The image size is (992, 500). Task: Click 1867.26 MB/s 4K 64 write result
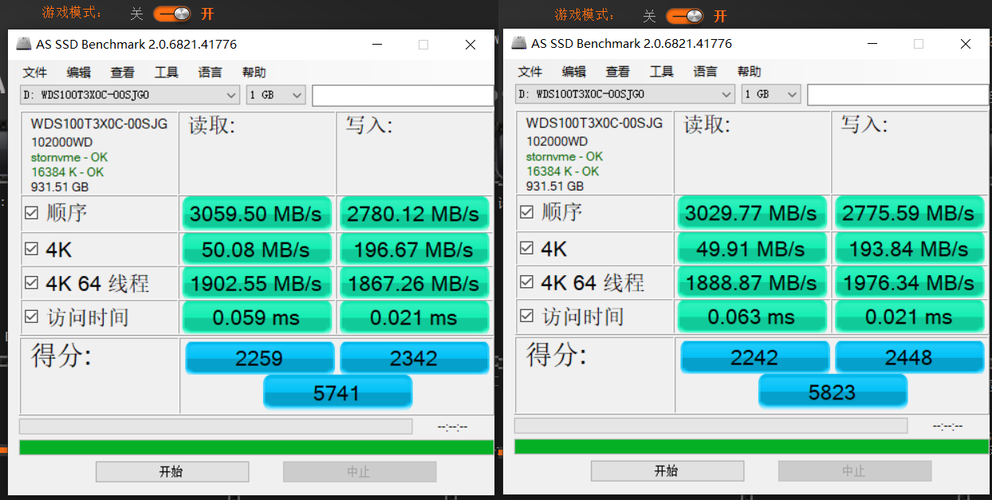click(x=414, y=283)
